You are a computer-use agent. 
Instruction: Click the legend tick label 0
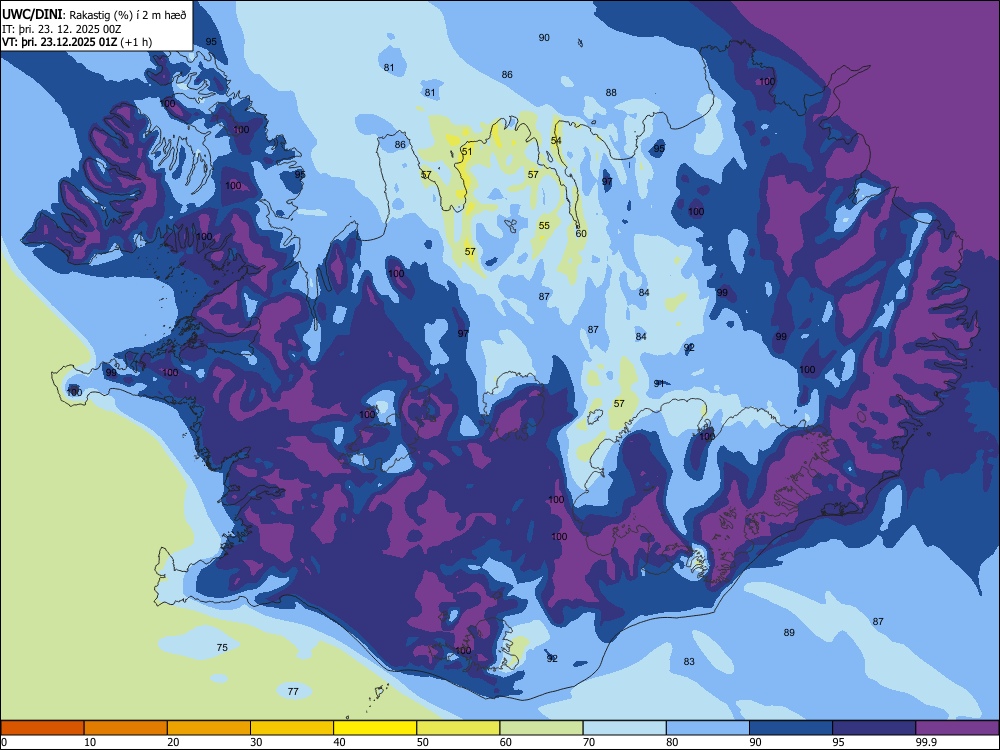pos(4,742)
